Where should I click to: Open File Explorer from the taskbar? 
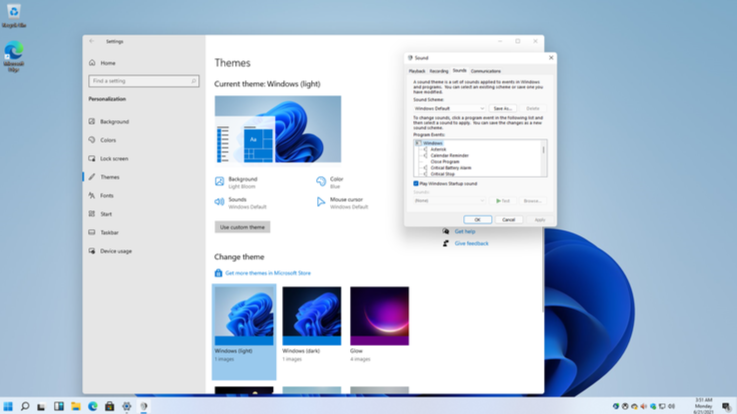(76, 406)
